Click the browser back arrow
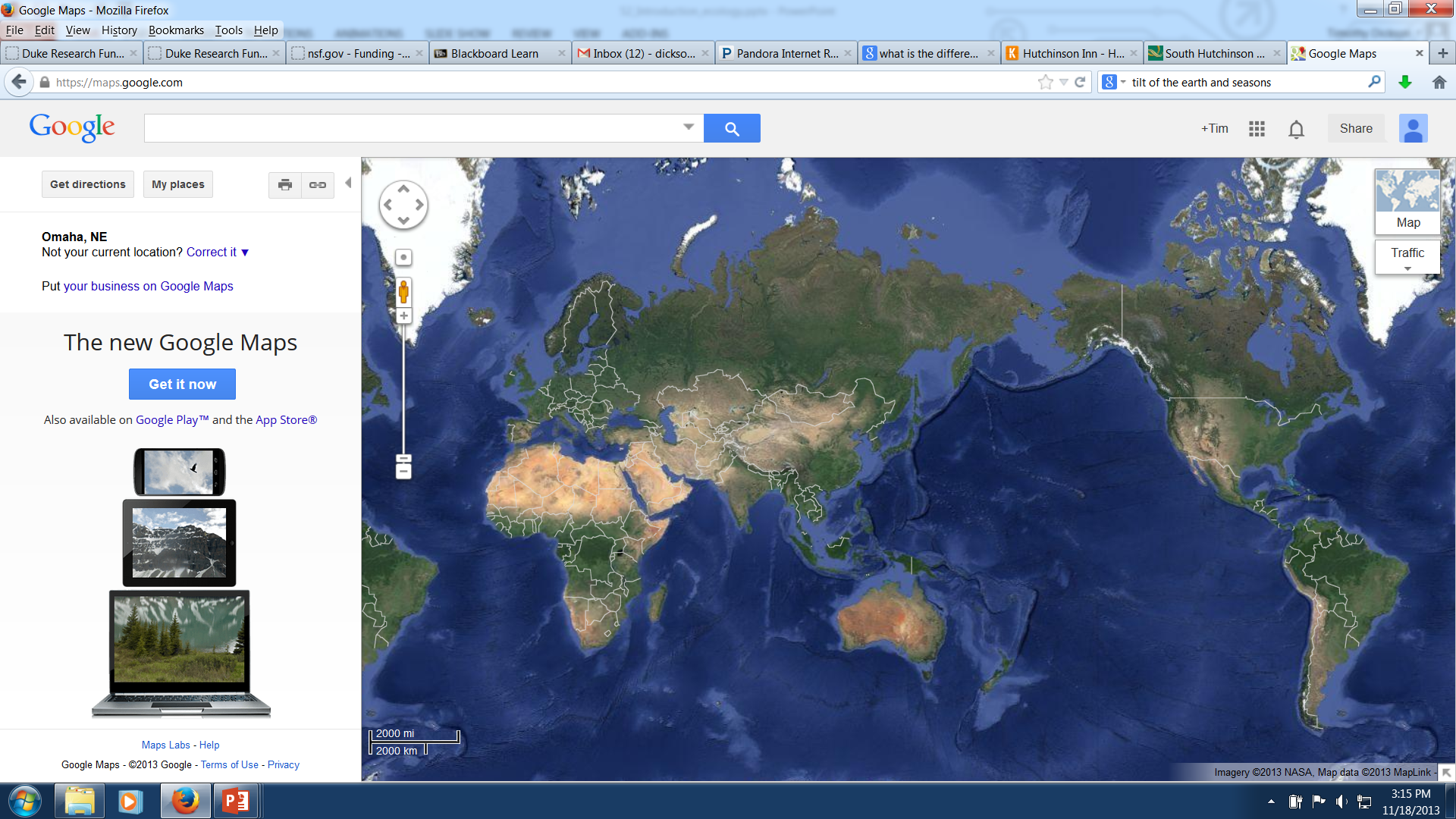 19,82
